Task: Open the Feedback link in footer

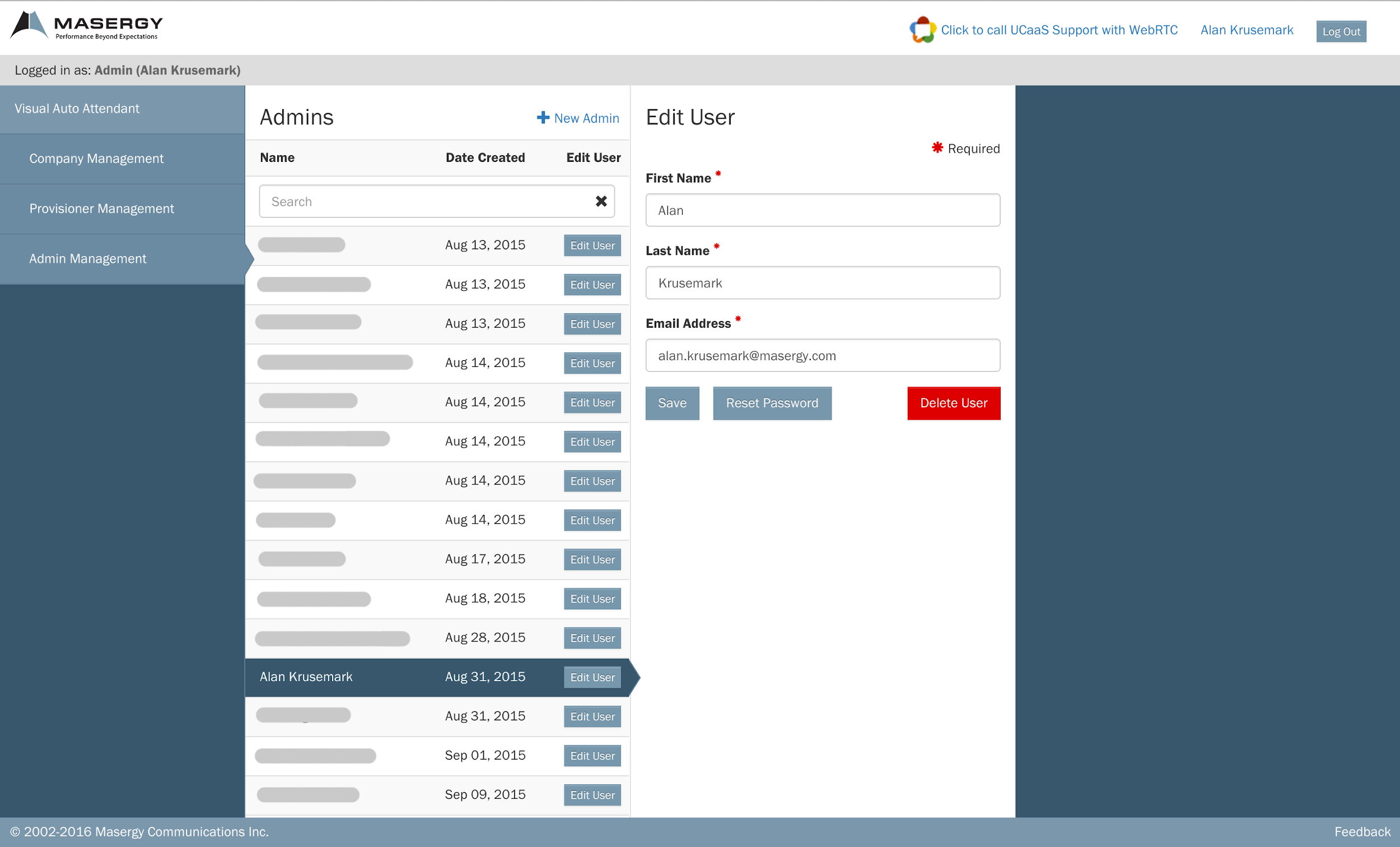Action: point(1361,832)
